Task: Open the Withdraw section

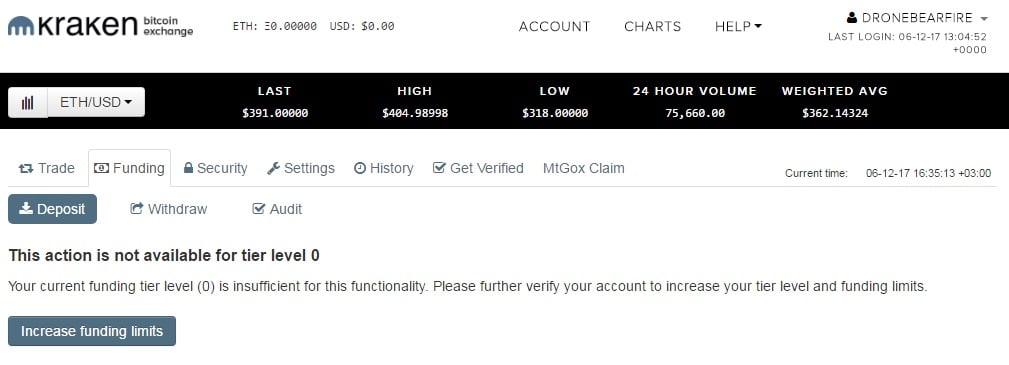Action: (x=169, y=209)
